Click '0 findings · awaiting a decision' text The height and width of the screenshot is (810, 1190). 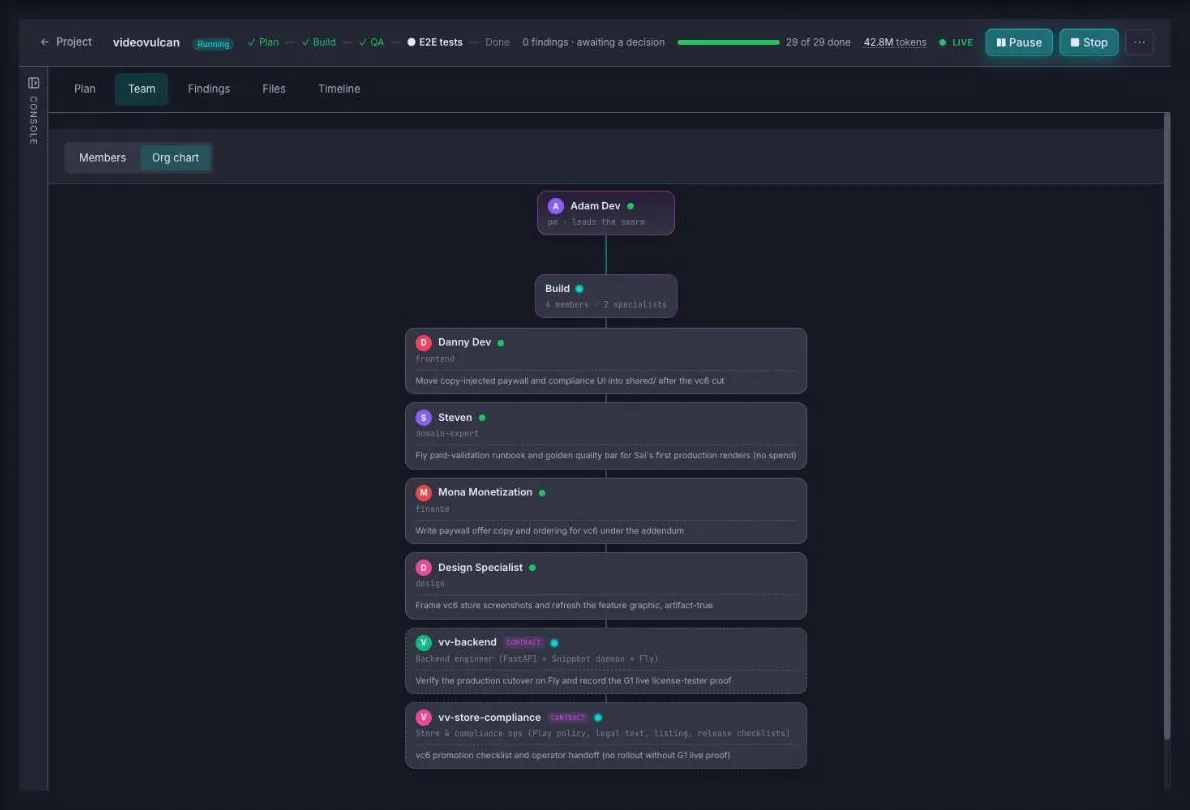(593, 43)
